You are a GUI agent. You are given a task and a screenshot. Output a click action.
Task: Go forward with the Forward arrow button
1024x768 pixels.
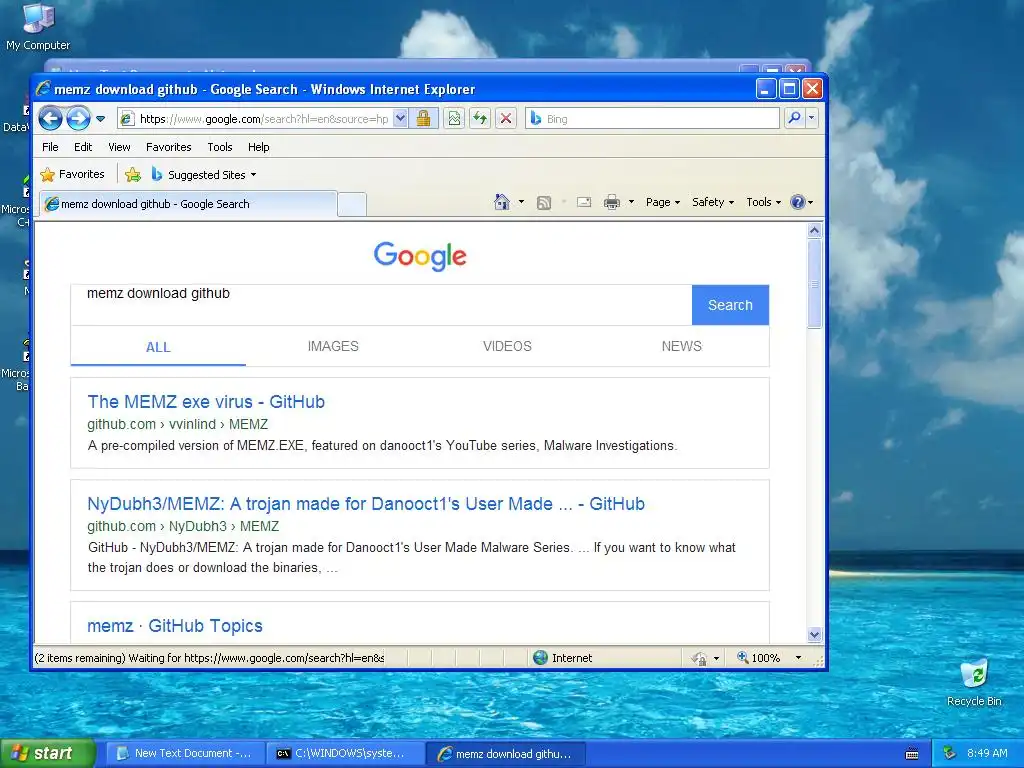(78, 119)
